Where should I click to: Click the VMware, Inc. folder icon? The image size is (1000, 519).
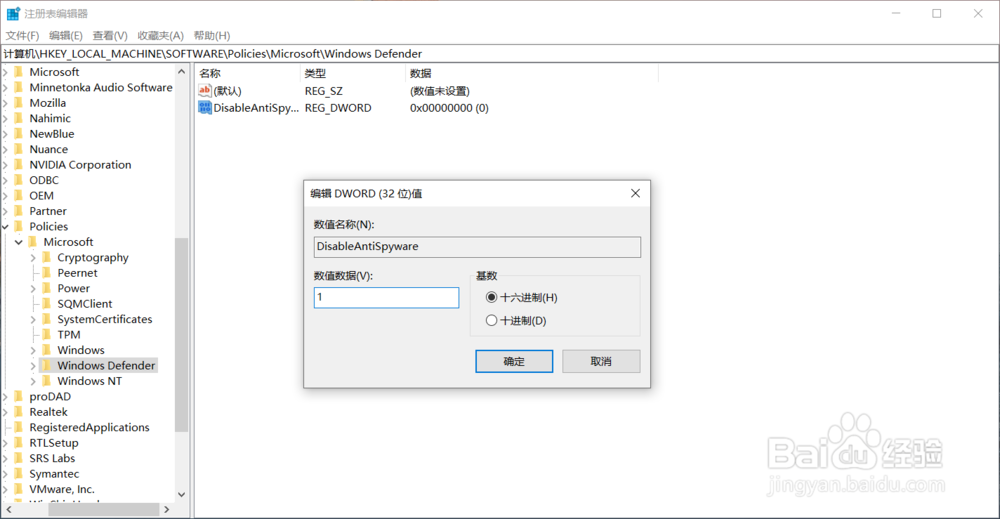[18, 489]
